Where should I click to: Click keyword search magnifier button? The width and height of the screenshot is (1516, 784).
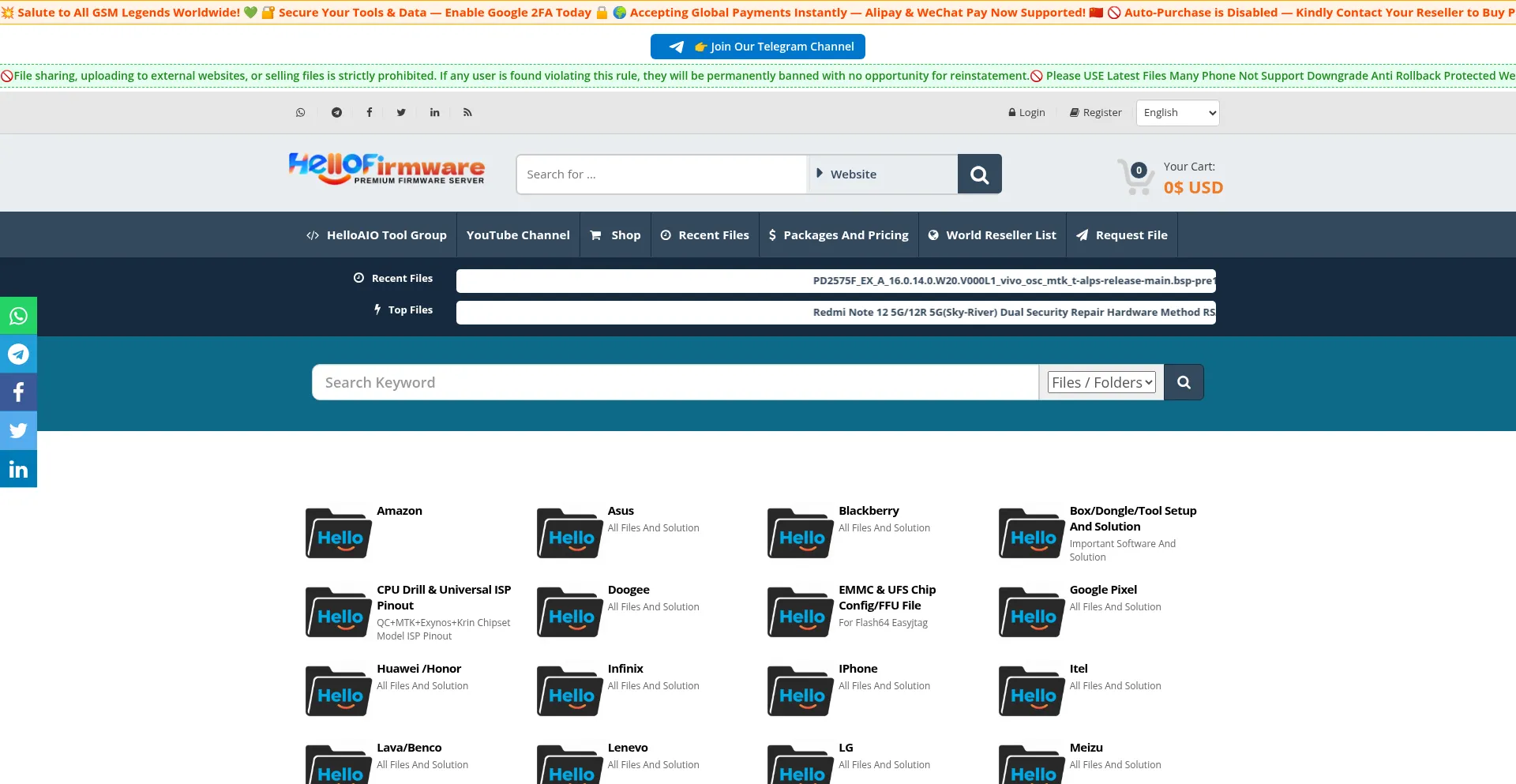coord(1184,382)
